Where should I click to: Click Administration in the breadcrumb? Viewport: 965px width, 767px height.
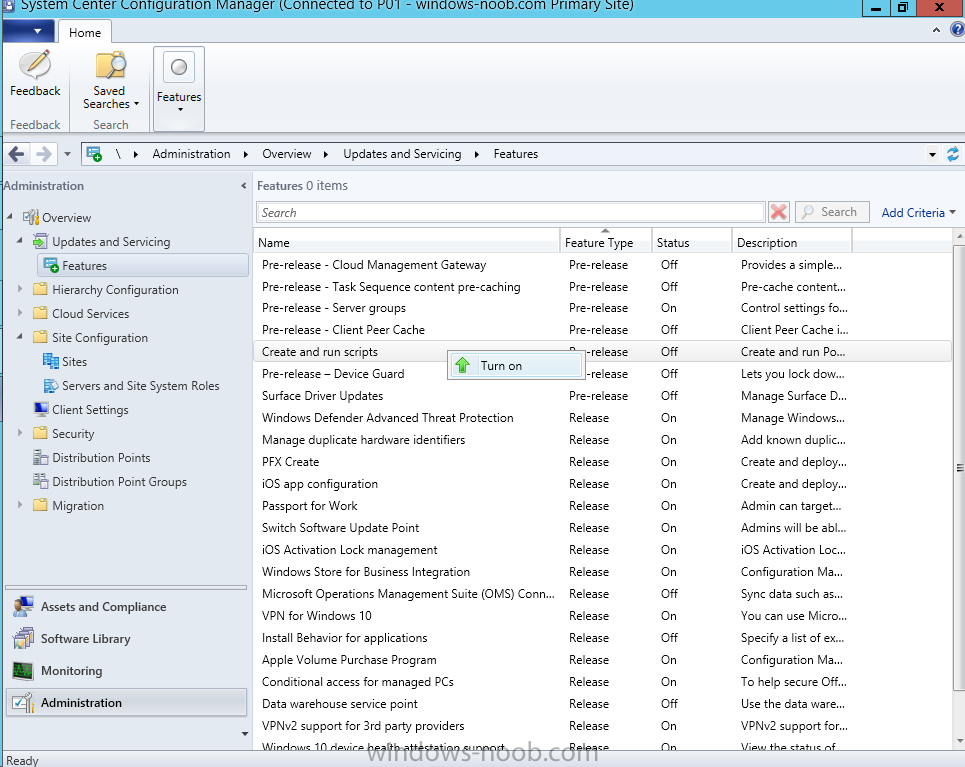(x=191, y=154)
